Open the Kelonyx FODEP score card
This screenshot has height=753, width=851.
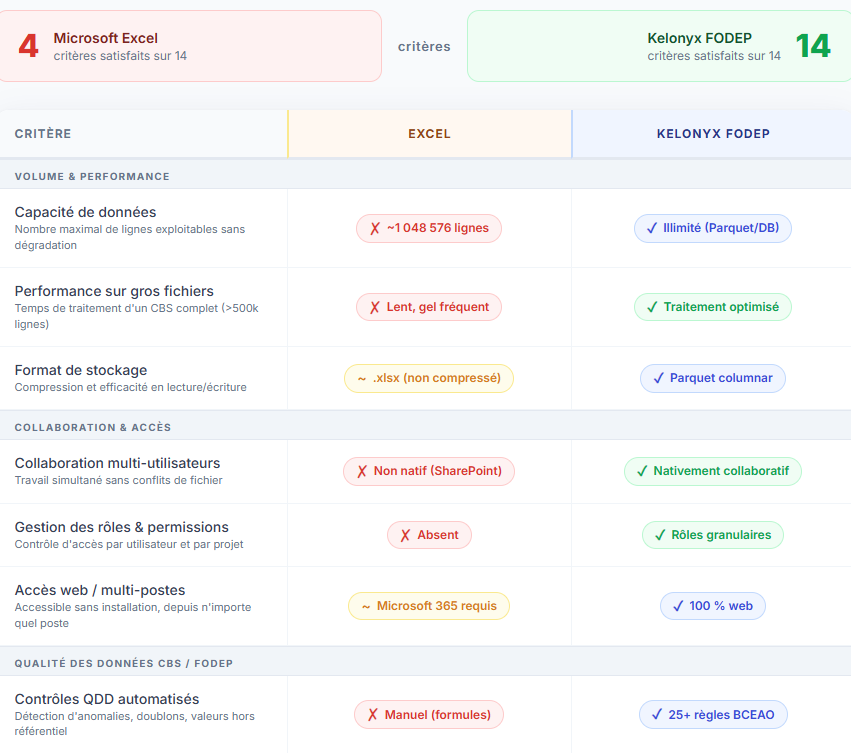(659, 46)
